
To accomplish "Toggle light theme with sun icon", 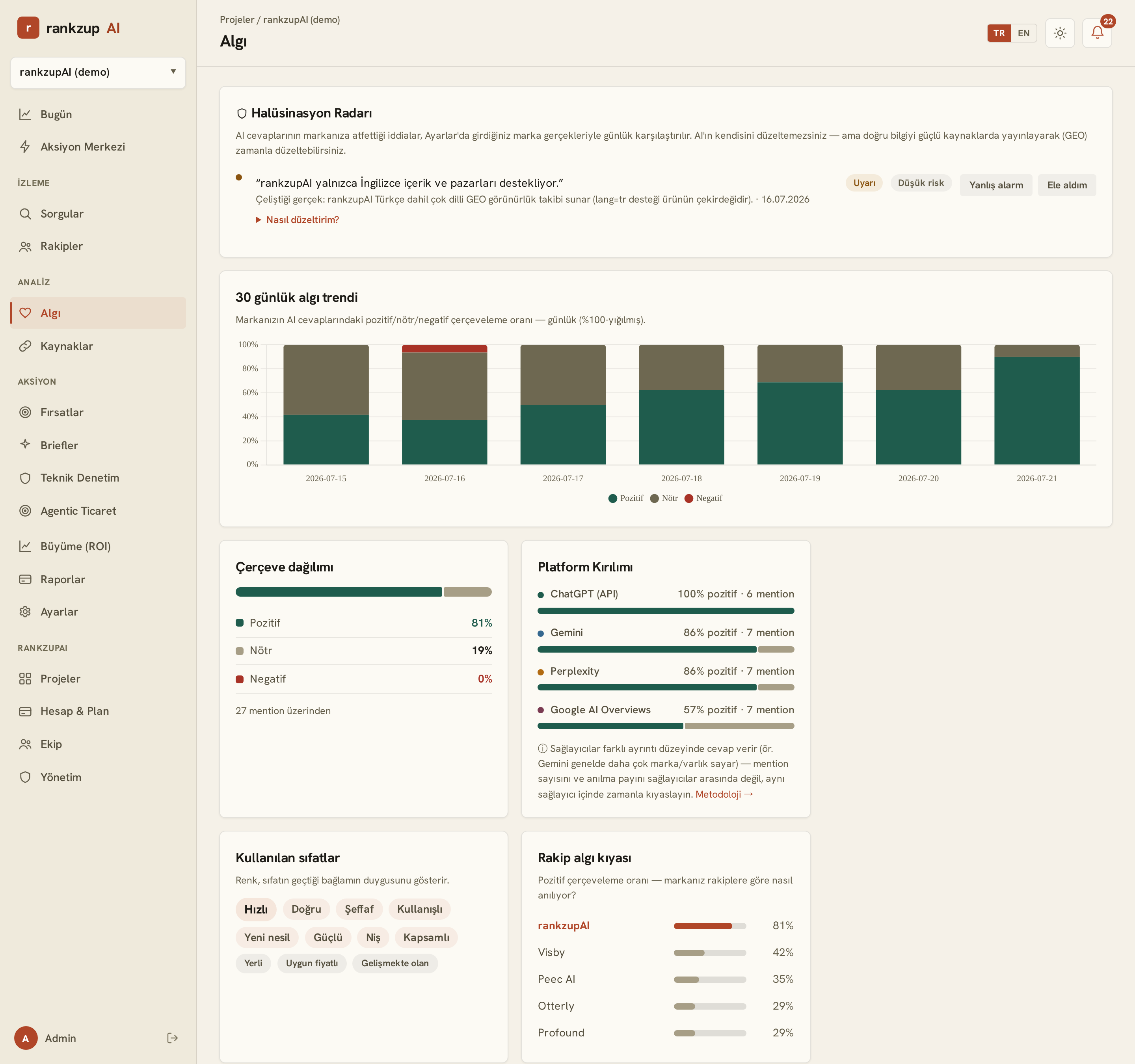I will click(1060, 33).
